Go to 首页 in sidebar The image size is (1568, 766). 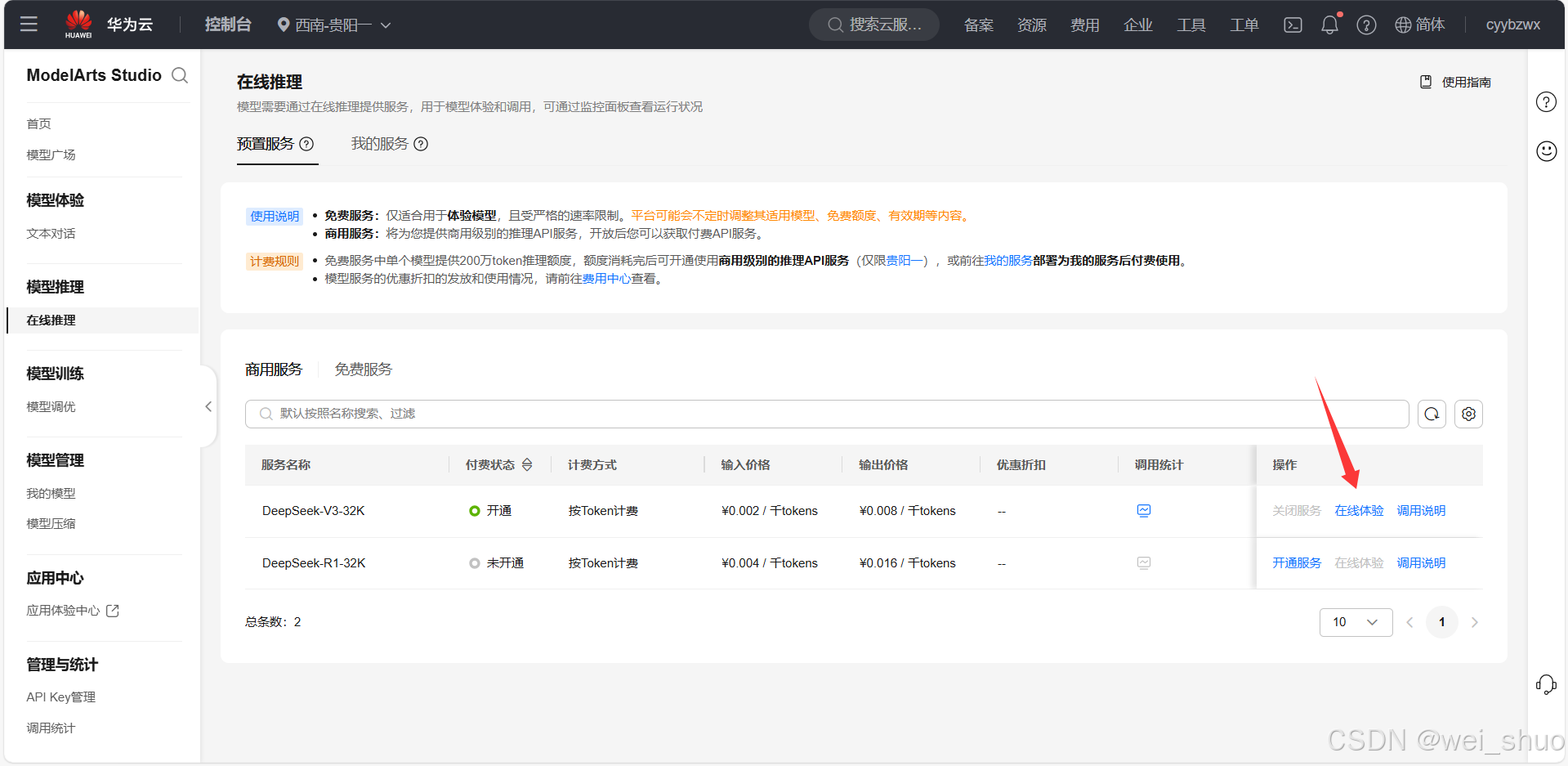38,123
